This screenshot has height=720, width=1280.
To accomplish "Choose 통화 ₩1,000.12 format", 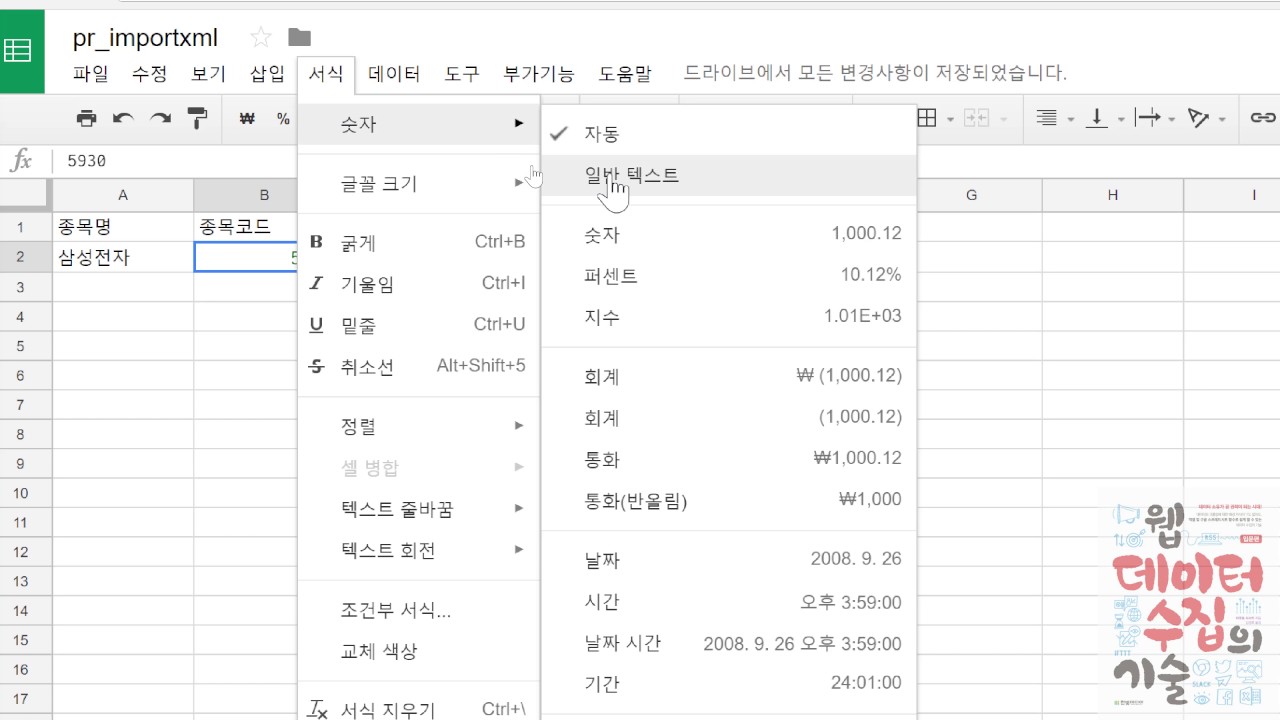I will [x=729, y=459].
